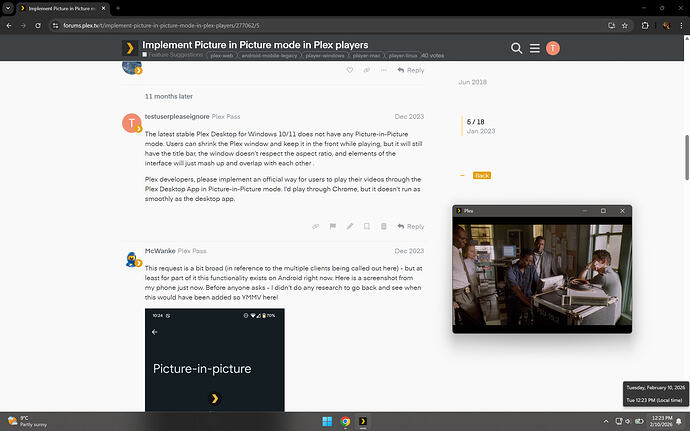This screenshot has width=690, height=431.
Task: Copy link of testuserpleaseignore's post
Action: coord(316,226)
